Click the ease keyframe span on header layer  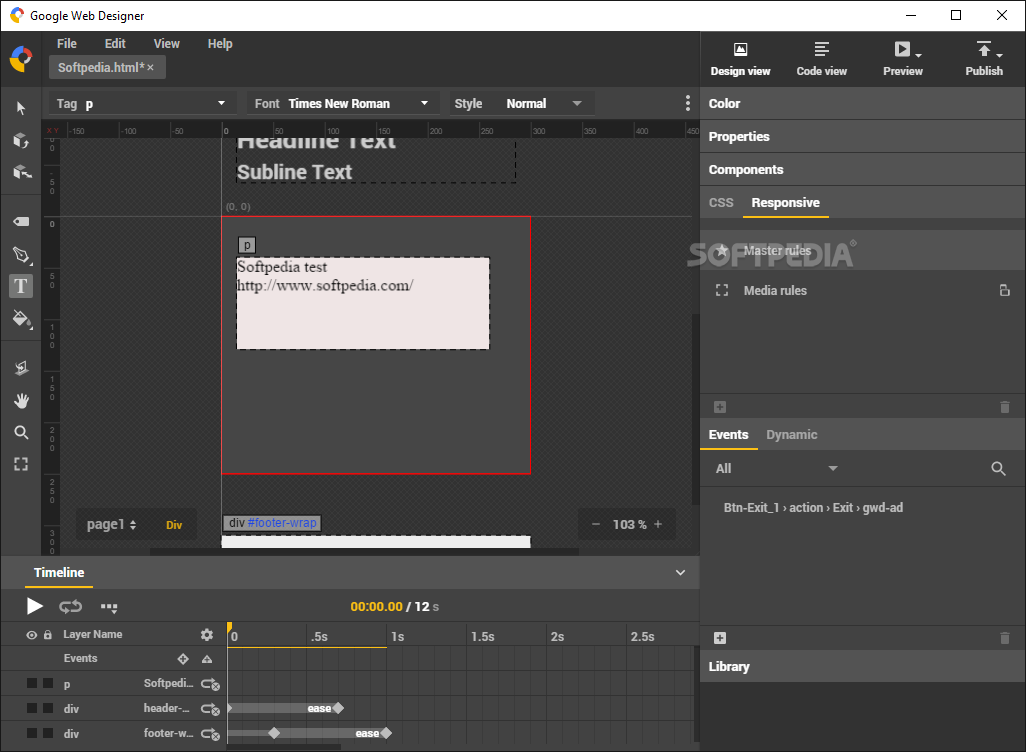(285, 708)
